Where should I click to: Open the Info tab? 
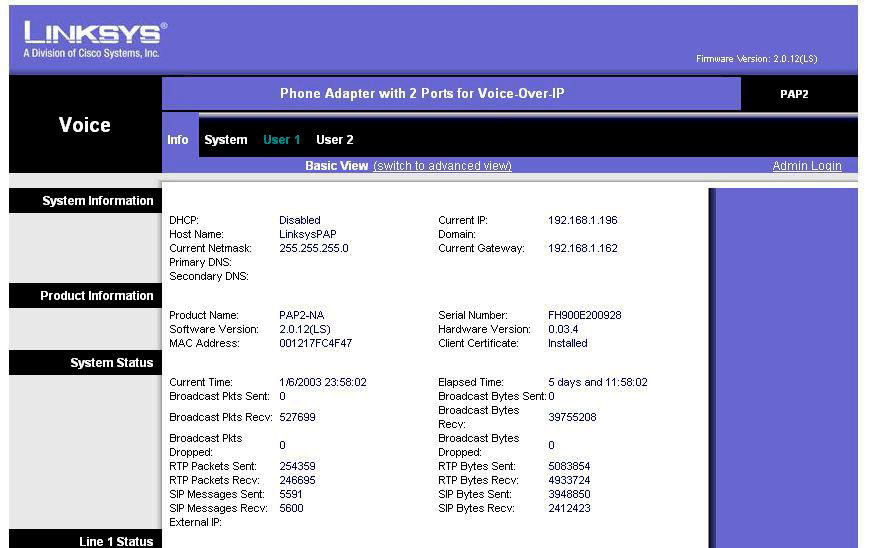(177, 140)
